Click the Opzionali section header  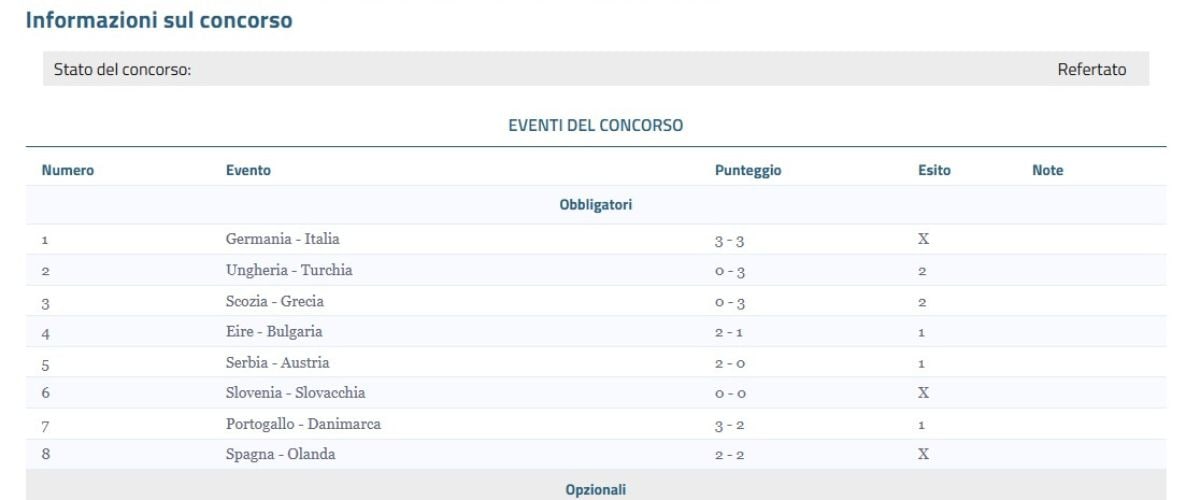tap(596, 489)
